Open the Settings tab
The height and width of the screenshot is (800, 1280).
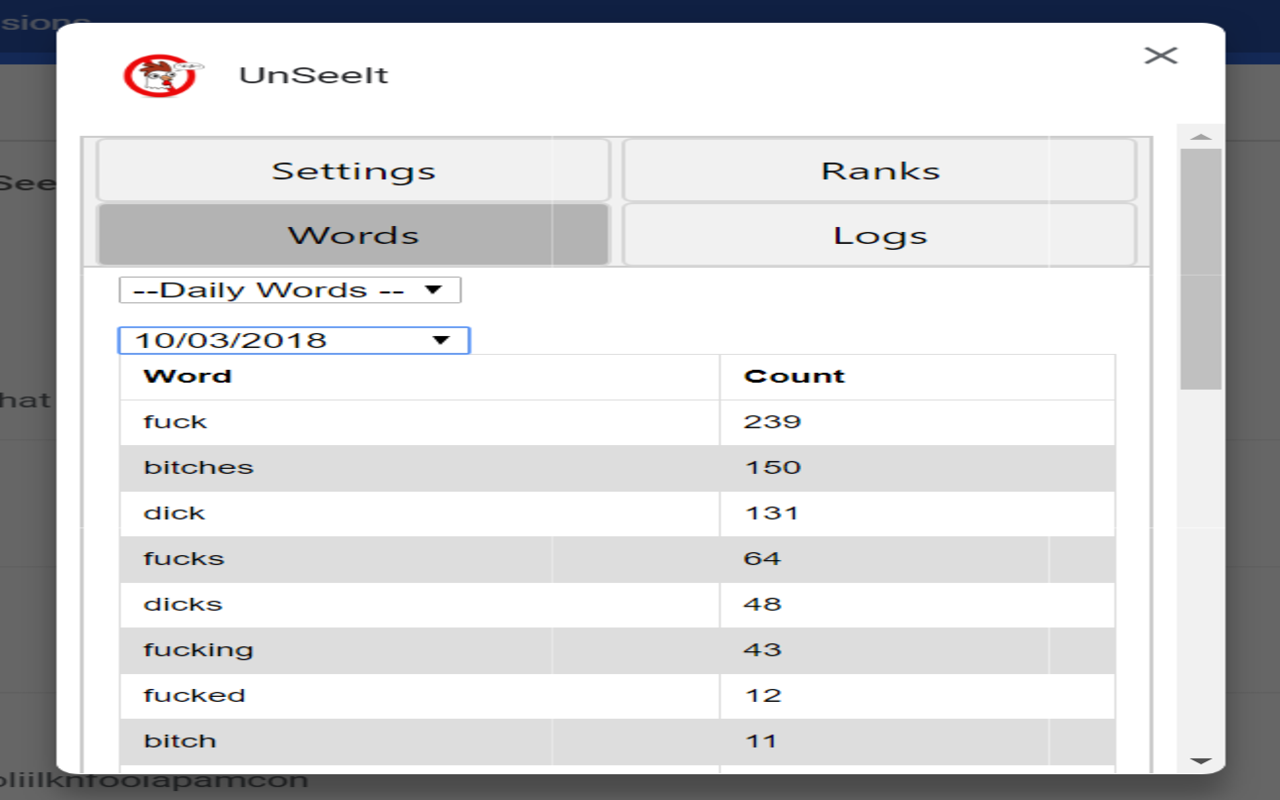pyautogui.click(x=353, y=171)
